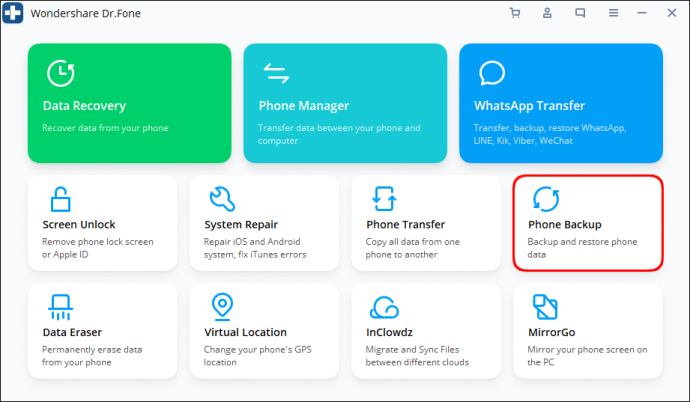
Task: Click the Phone Backup sync icon
Action: click(546, 199)
